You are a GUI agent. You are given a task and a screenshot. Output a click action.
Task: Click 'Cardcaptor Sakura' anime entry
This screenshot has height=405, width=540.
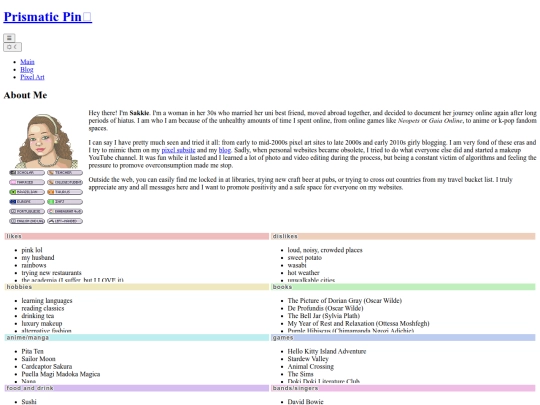pyautogui.click(x=47, y=366)
